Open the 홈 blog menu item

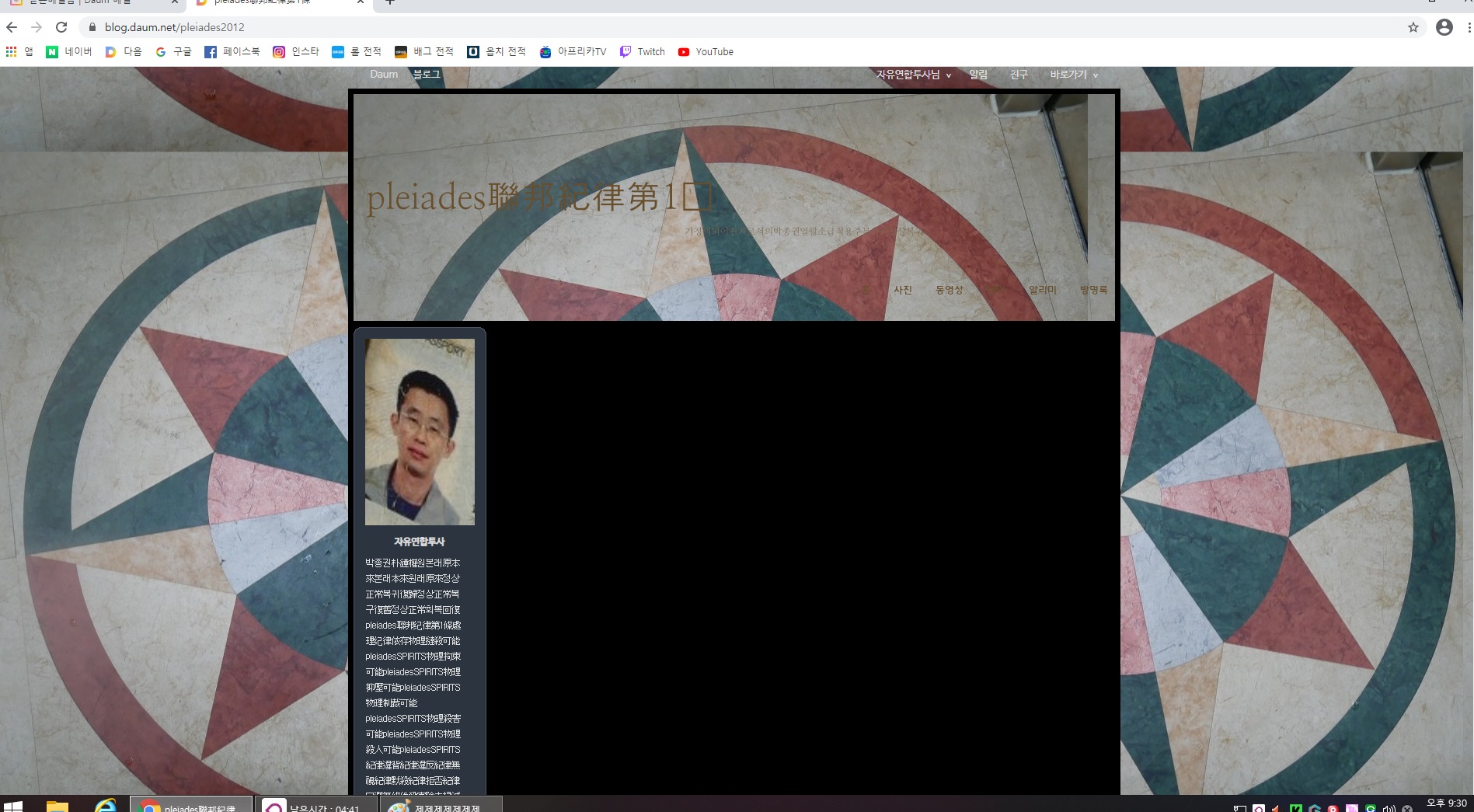click(x=865, y=290)
